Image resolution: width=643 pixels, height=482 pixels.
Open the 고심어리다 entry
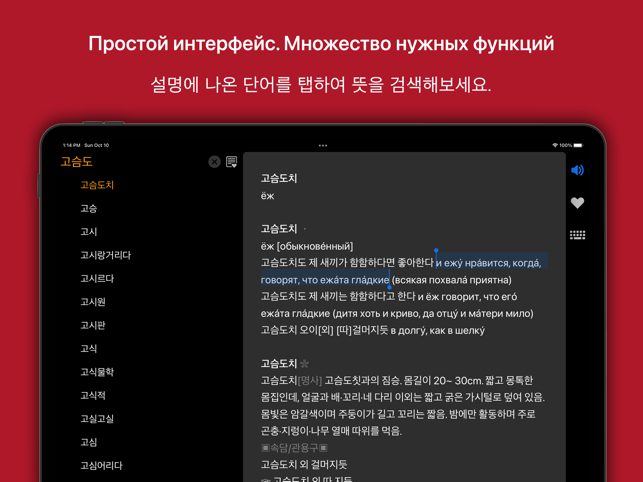pos(101,466)
